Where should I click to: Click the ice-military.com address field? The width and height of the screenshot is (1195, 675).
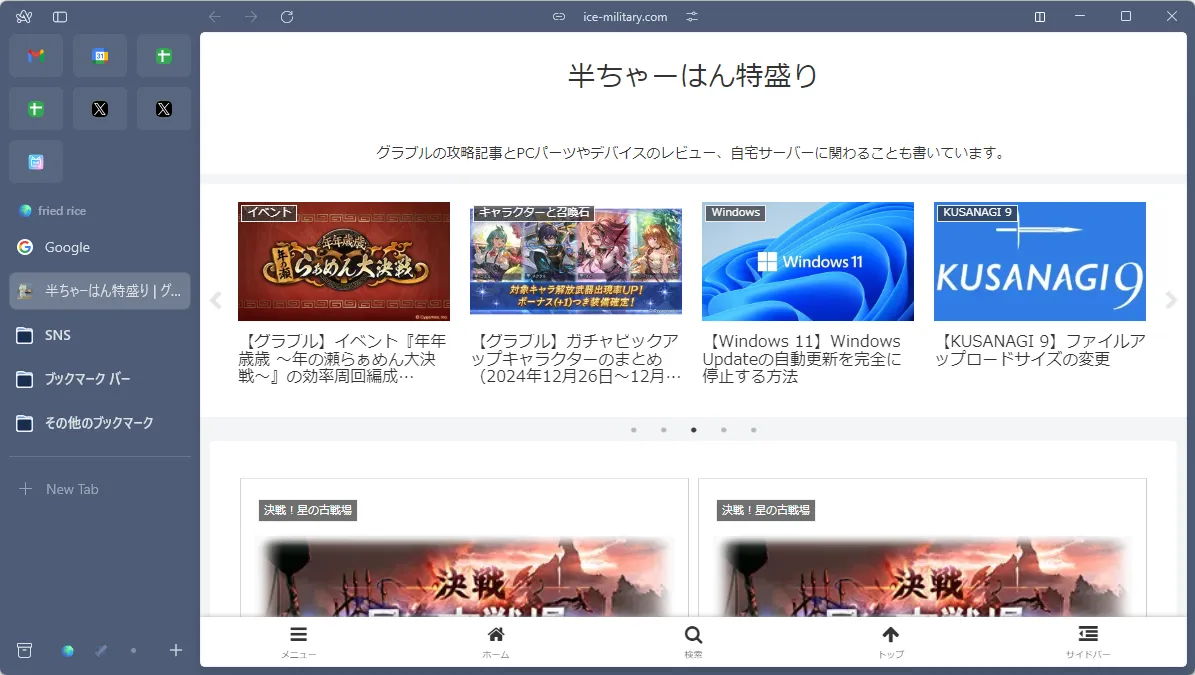click(625, 17)
